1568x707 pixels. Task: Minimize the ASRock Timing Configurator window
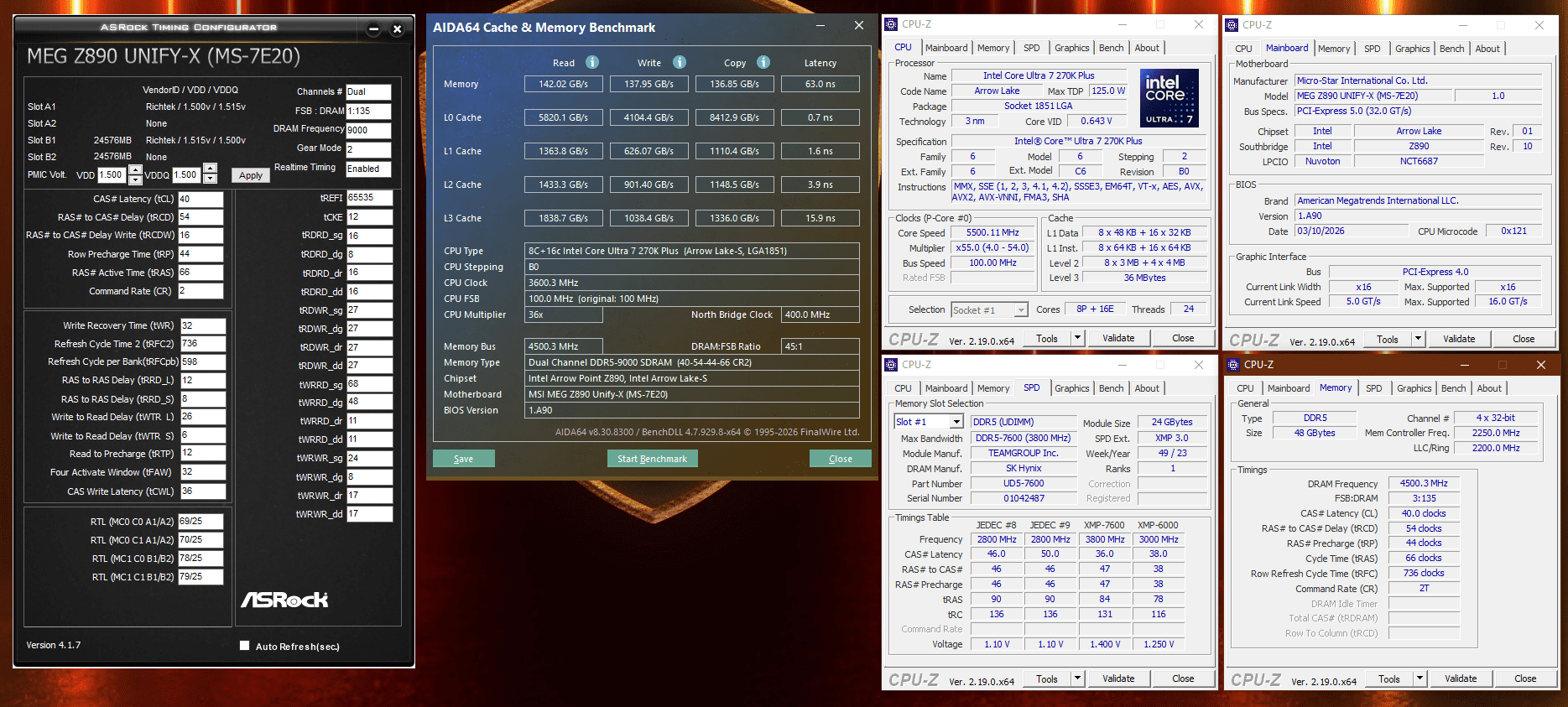(x=374, y=29)
